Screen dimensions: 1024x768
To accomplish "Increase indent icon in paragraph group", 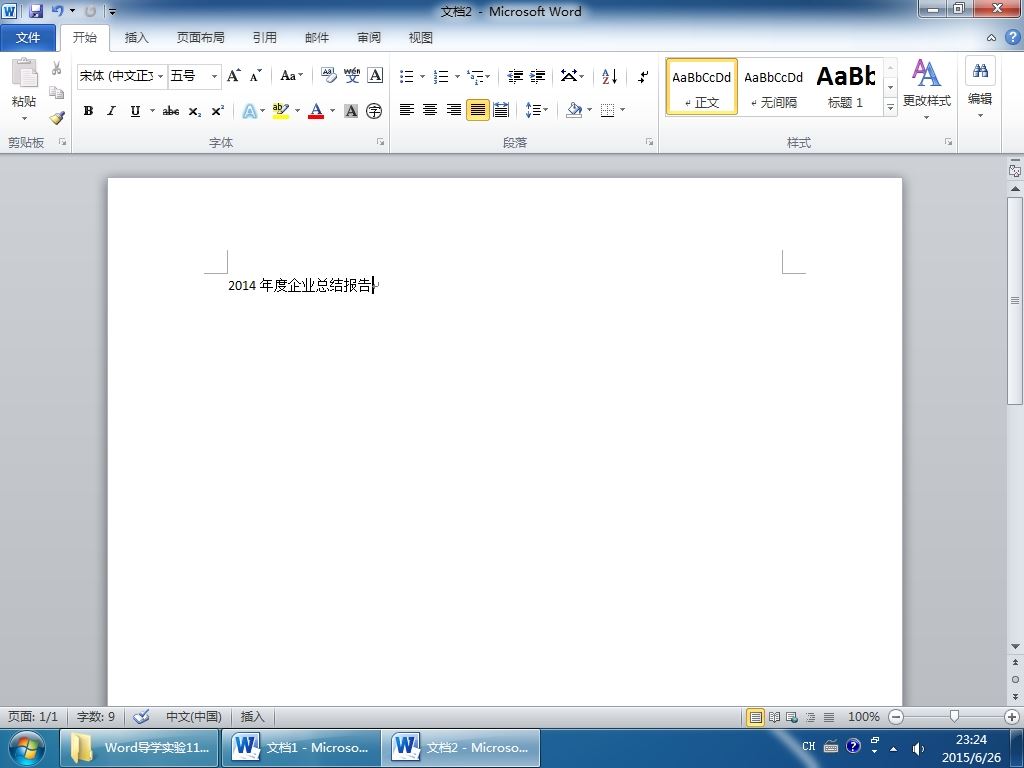I will [x=537, y=76].
